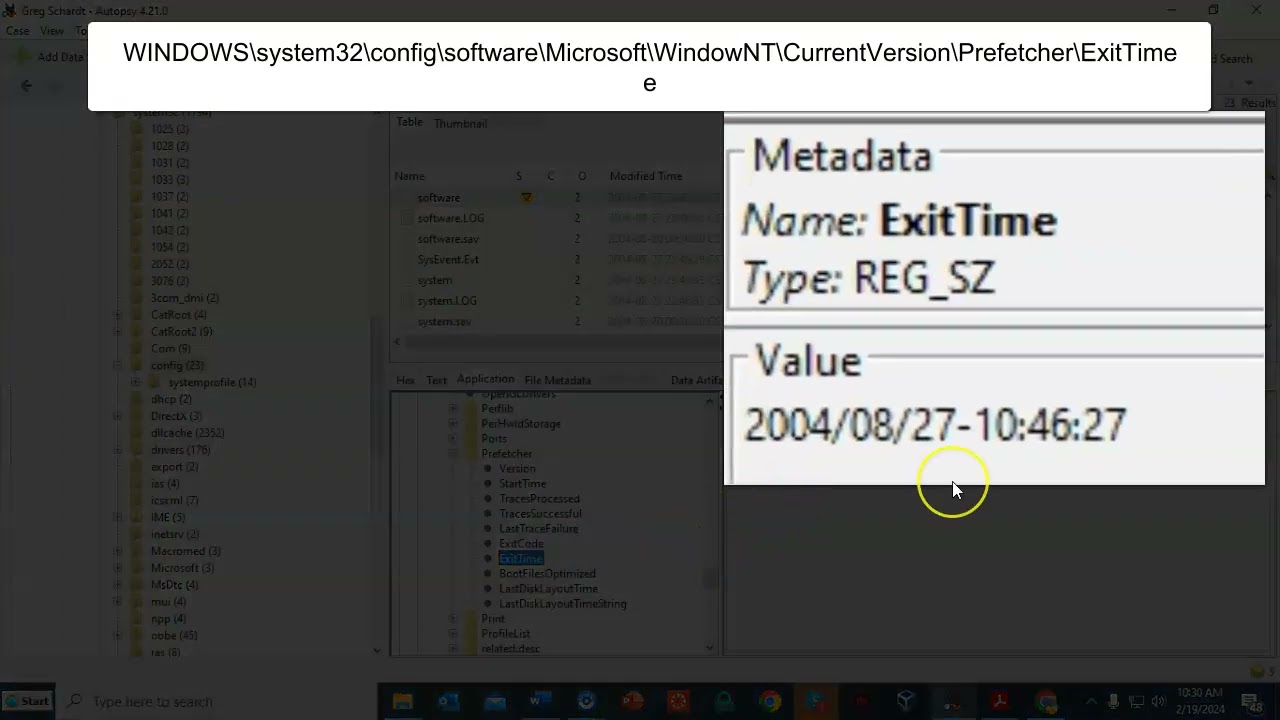Image resolution: width=1280 pixels, height=720 pixels.
Task: Open Google Chrome from the taskbar
Action: pos(770,702)
